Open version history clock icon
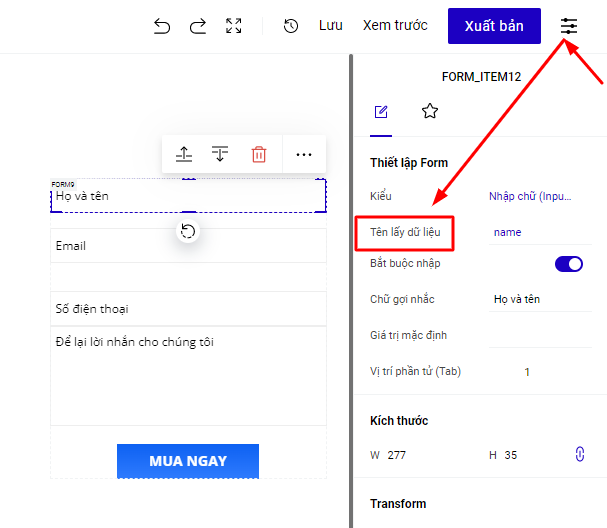Viewport: 607px width, 528px height. tap(291, 26)
